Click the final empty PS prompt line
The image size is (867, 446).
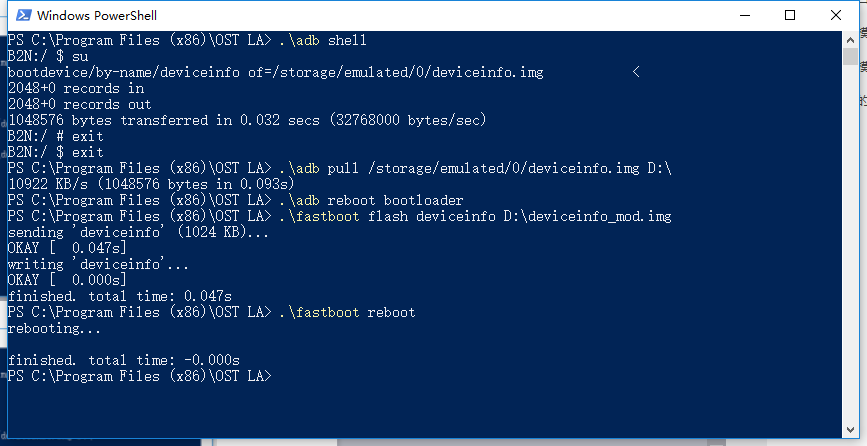tap(140, 376)
